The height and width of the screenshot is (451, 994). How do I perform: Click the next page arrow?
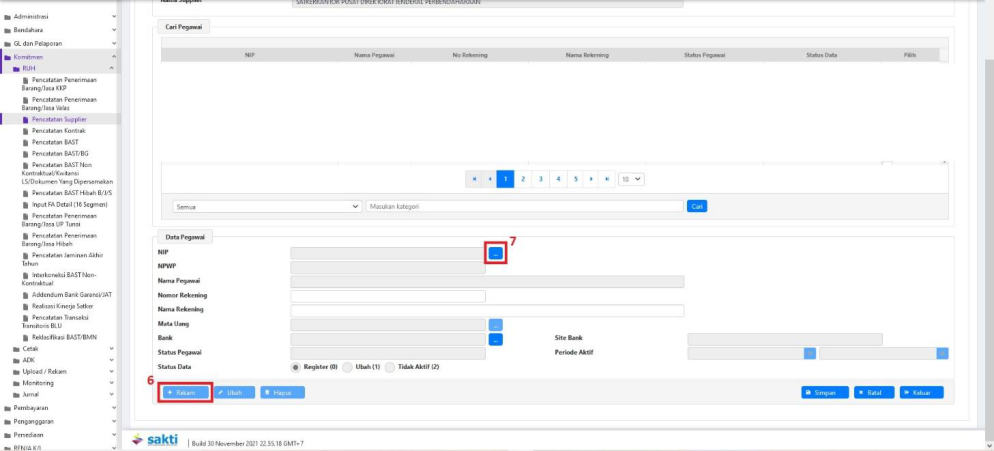592,179
